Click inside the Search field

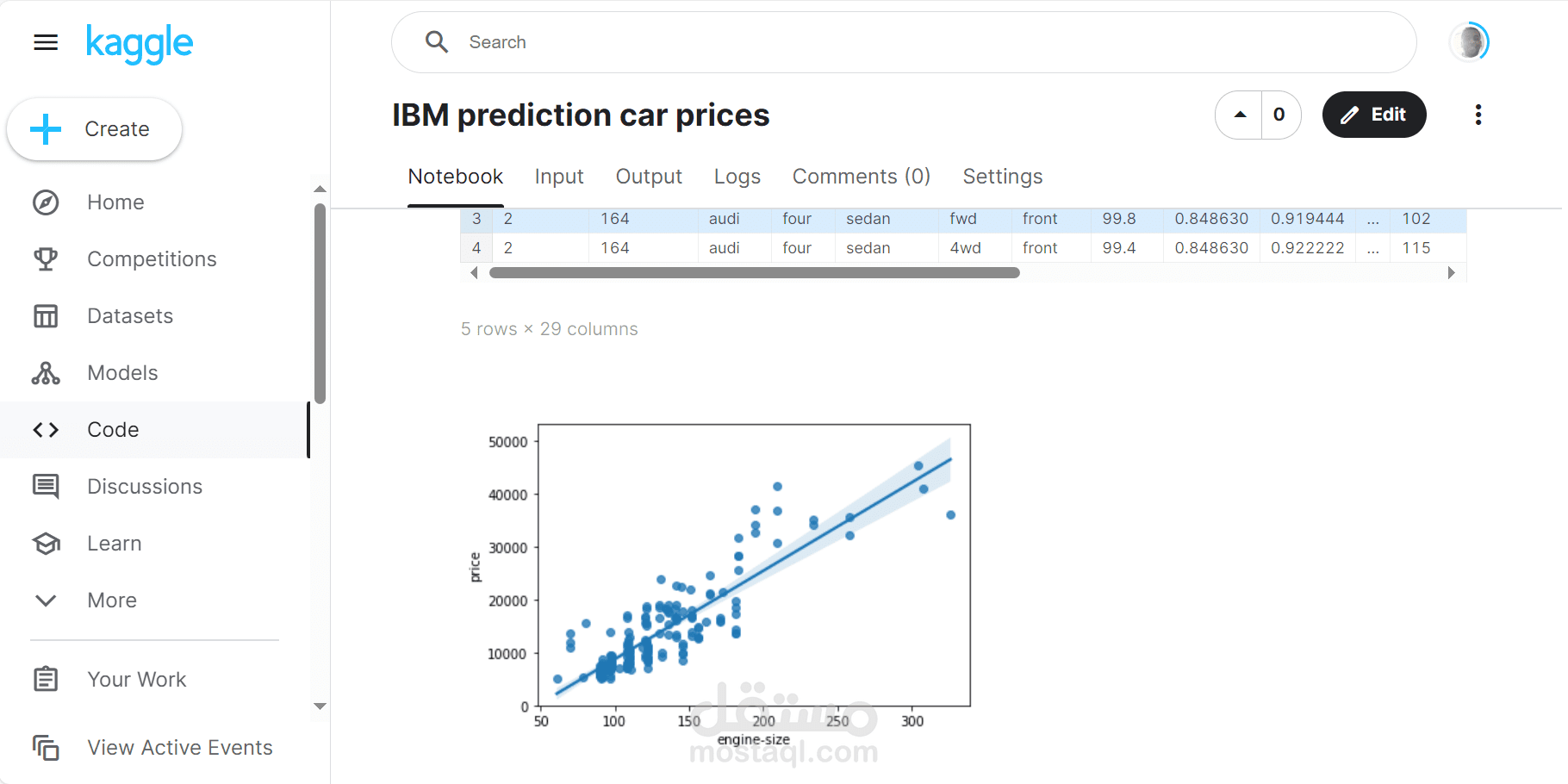775,41
